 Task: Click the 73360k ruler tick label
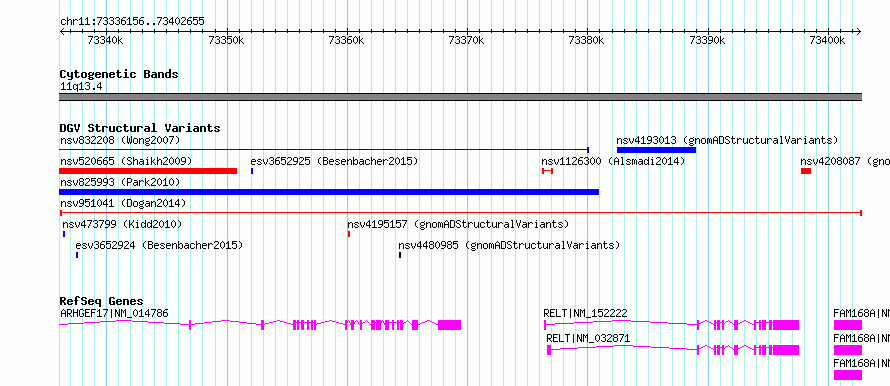[x=347, y=40]
